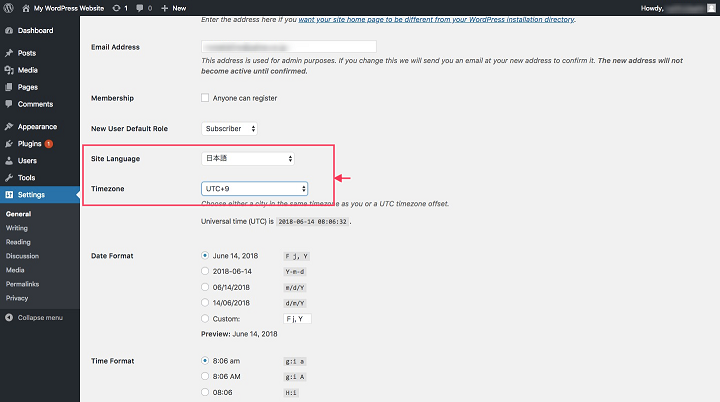Open the Posts menu label
The height and width of the screenshot is (402, 720).
(27, 53)
